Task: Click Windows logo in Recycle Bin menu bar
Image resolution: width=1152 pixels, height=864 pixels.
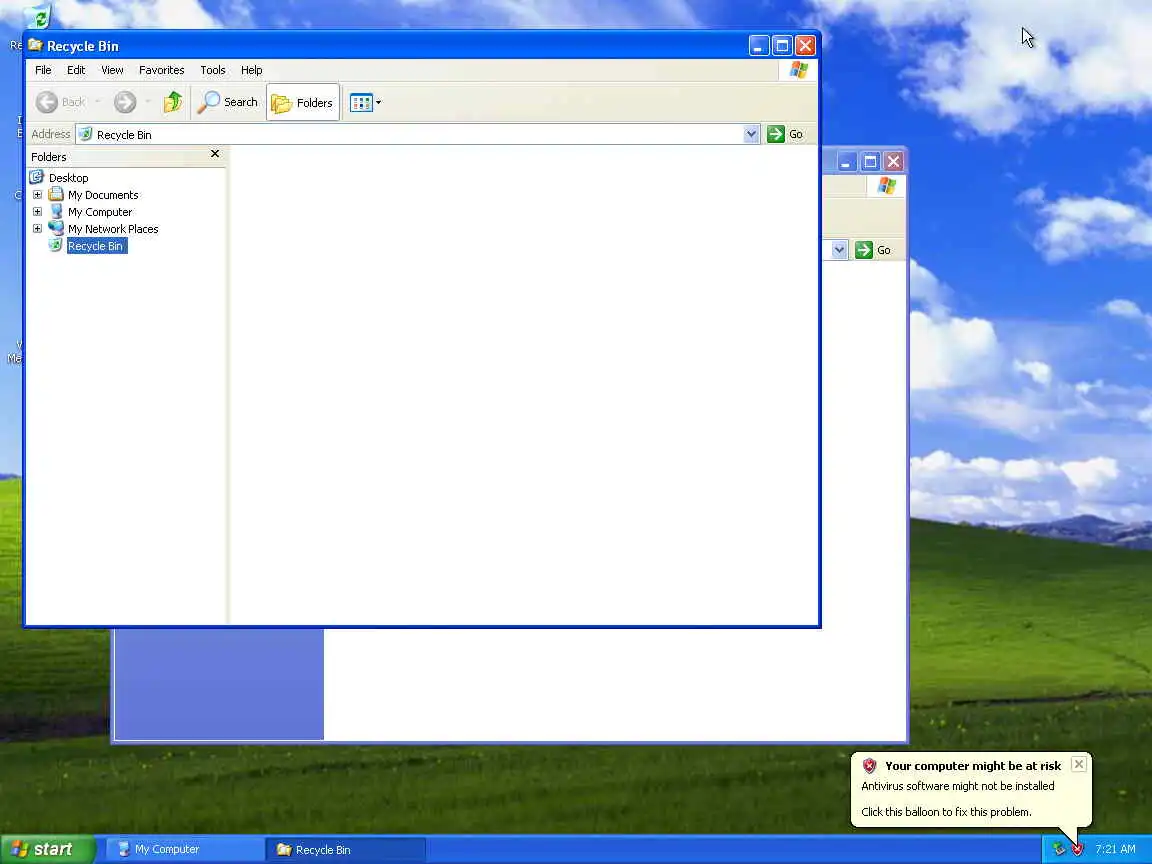Action: pos(799,70)
